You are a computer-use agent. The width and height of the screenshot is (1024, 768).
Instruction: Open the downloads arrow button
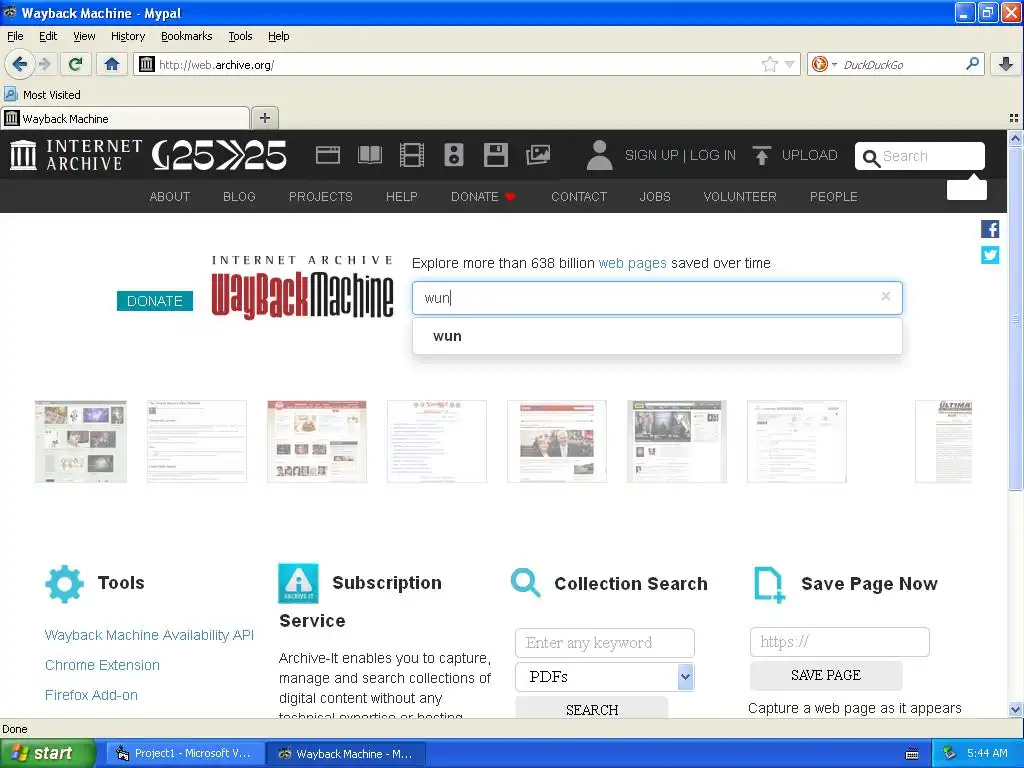point(1006,64)
